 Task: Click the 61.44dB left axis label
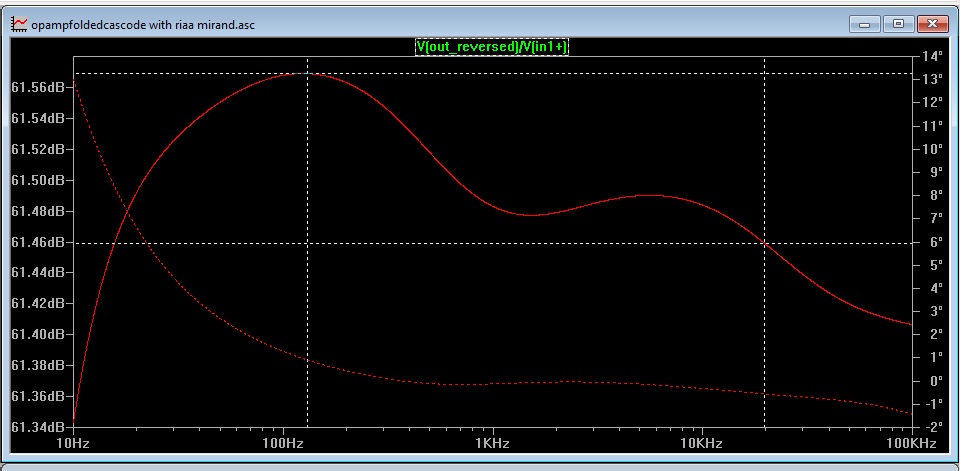37,272
